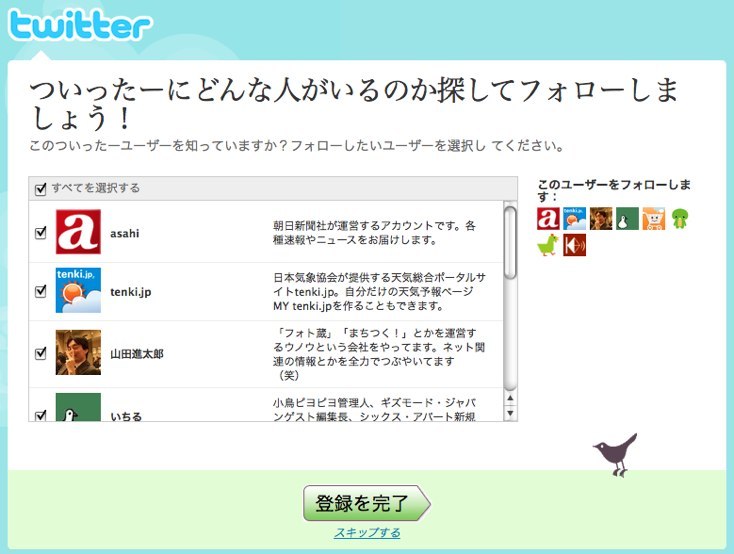
Task: Click the tenki.jp weather avatar thumbnail
Action: click(78, 290)
